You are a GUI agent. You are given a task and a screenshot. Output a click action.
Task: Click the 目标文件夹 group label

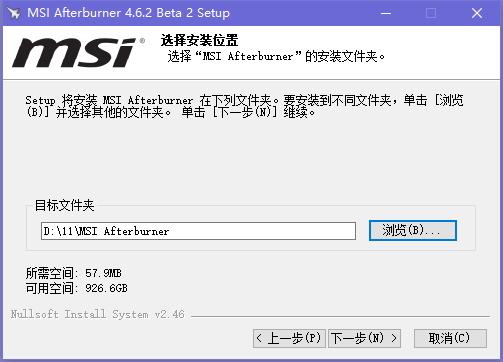tap(65, 205)
